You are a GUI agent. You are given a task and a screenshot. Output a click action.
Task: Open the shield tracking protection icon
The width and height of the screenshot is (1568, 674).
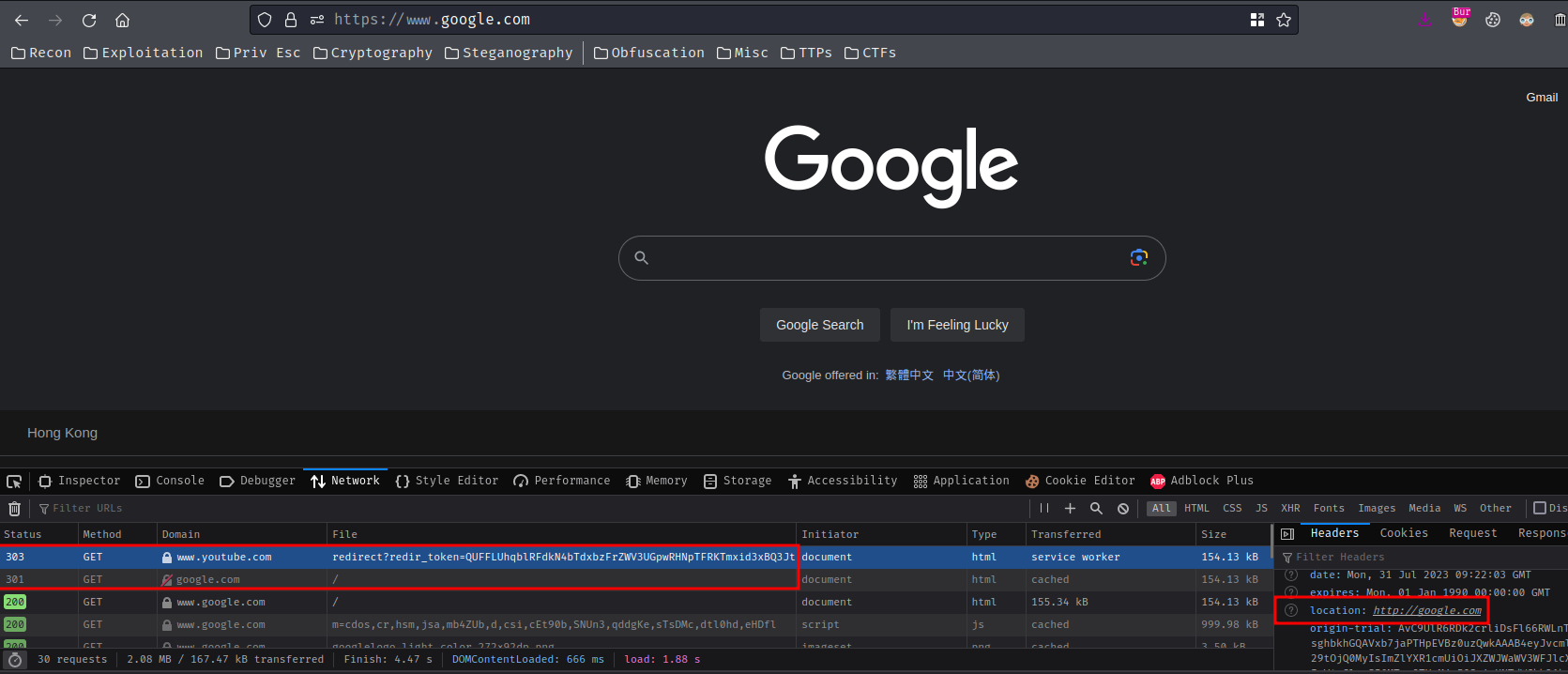265,20
